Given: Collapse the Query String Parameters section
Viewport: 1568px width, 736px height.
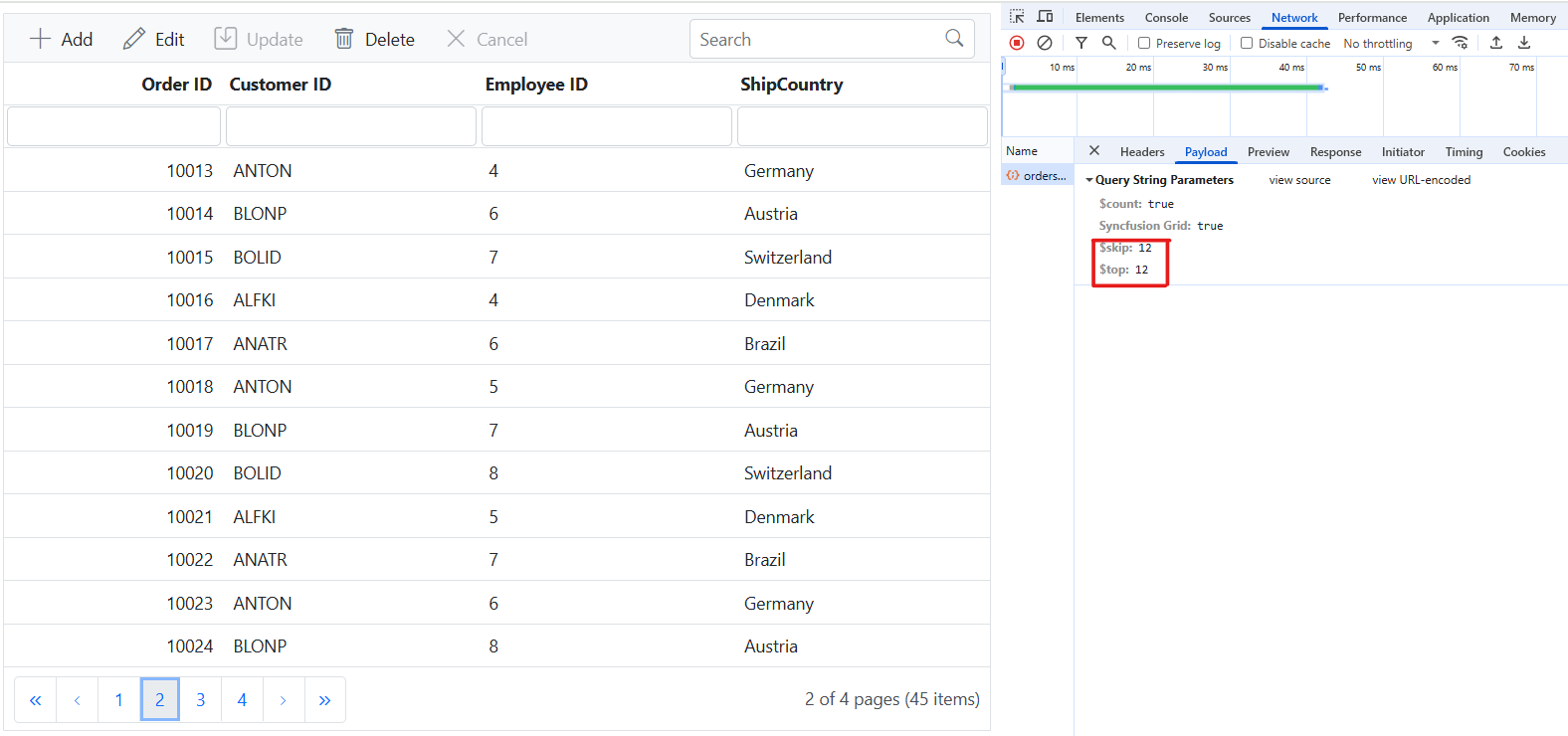Looking at the screenshot, I should tap(1090, 180).
